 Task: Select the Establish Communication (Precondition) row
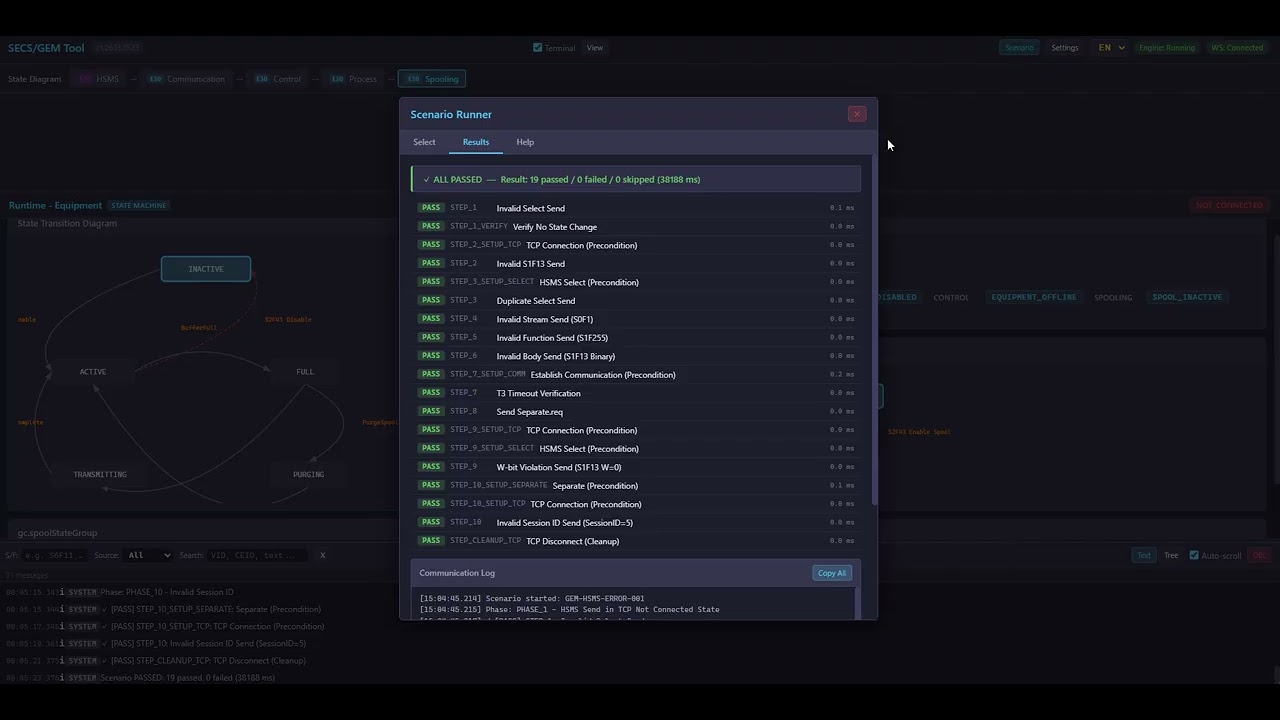(636, 375)
